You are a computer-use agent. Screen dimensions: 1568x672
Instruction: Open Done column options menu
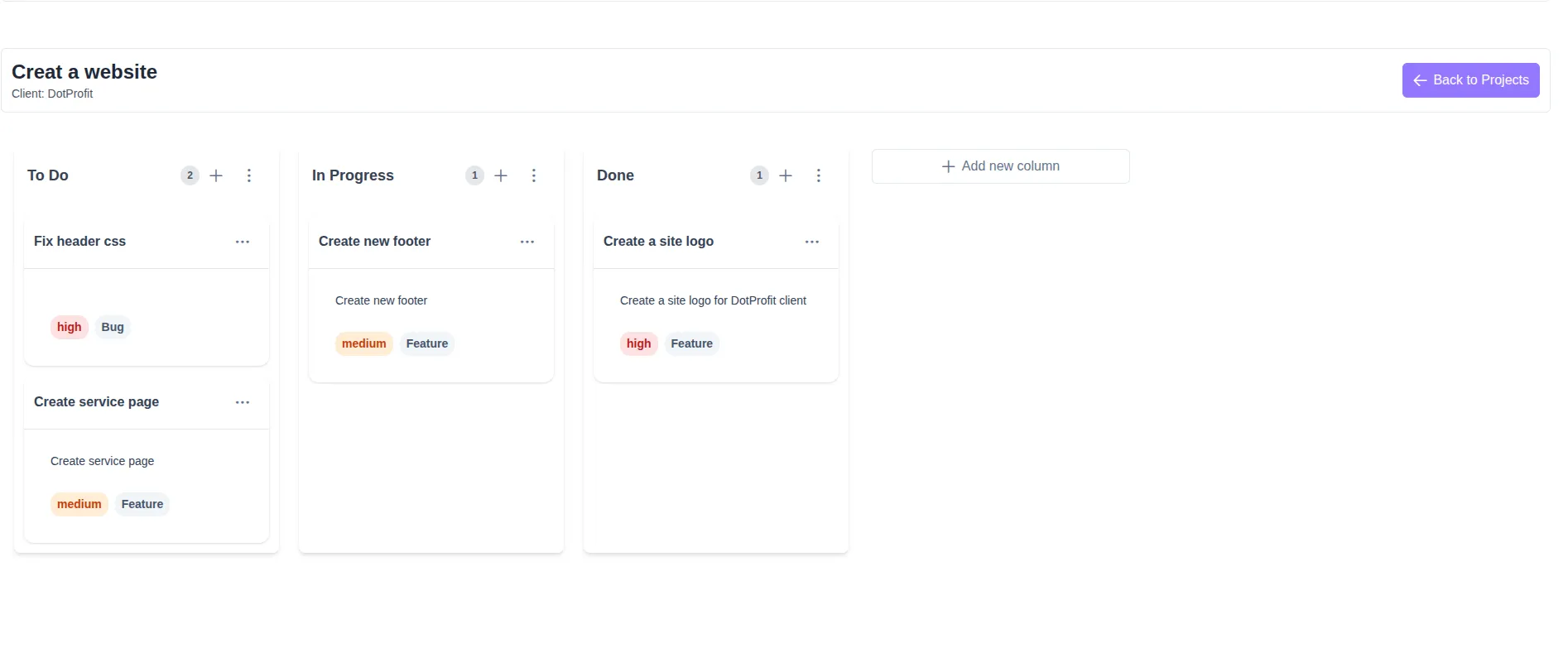[819, 175]
